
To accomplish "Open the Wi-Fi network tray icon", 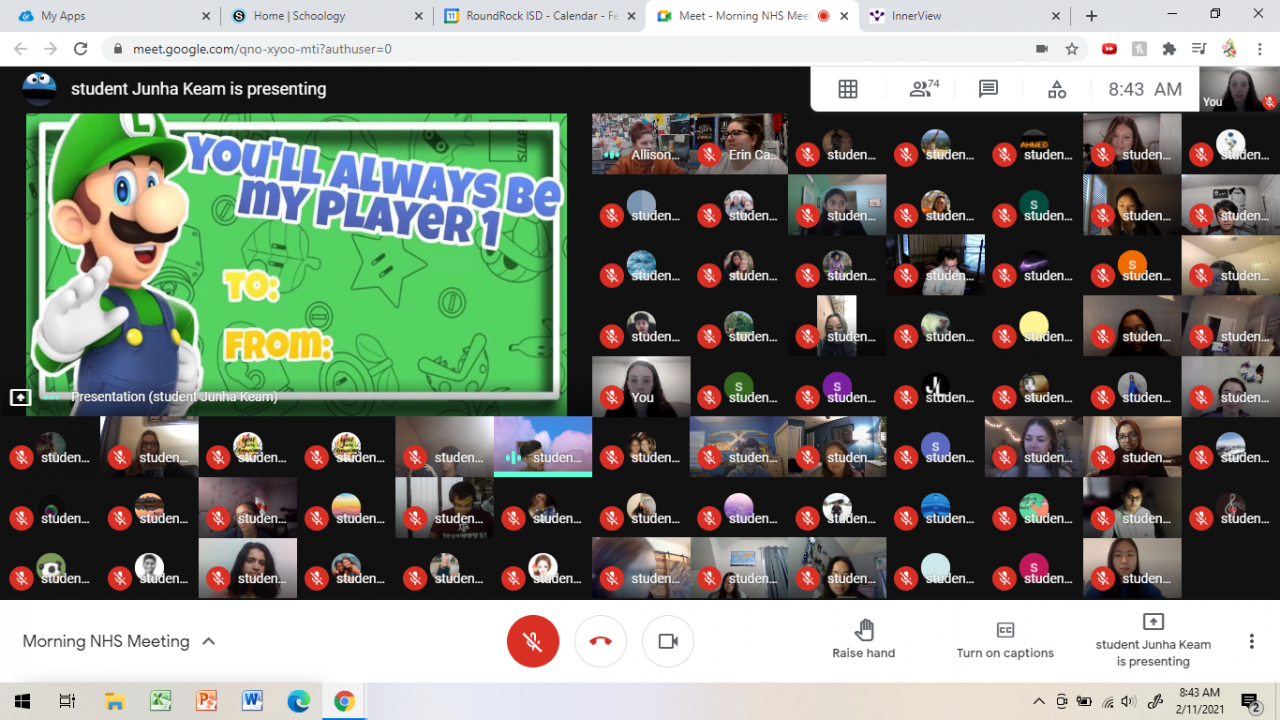I will [1108, 701].
